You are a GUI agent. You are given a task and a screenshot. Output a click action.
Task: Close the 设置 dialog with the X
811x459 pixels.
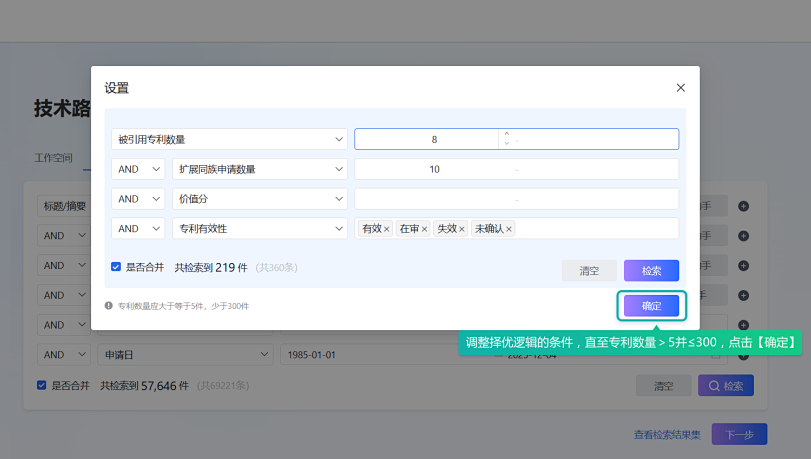pyautogui.click(x=680, y=88)
